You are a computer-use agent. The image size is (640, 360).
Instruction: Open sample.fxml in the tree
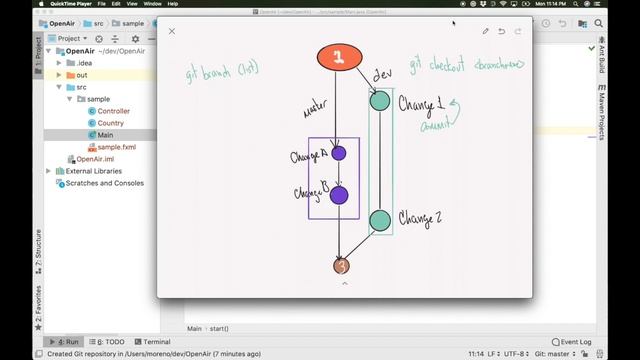(112, 147)
